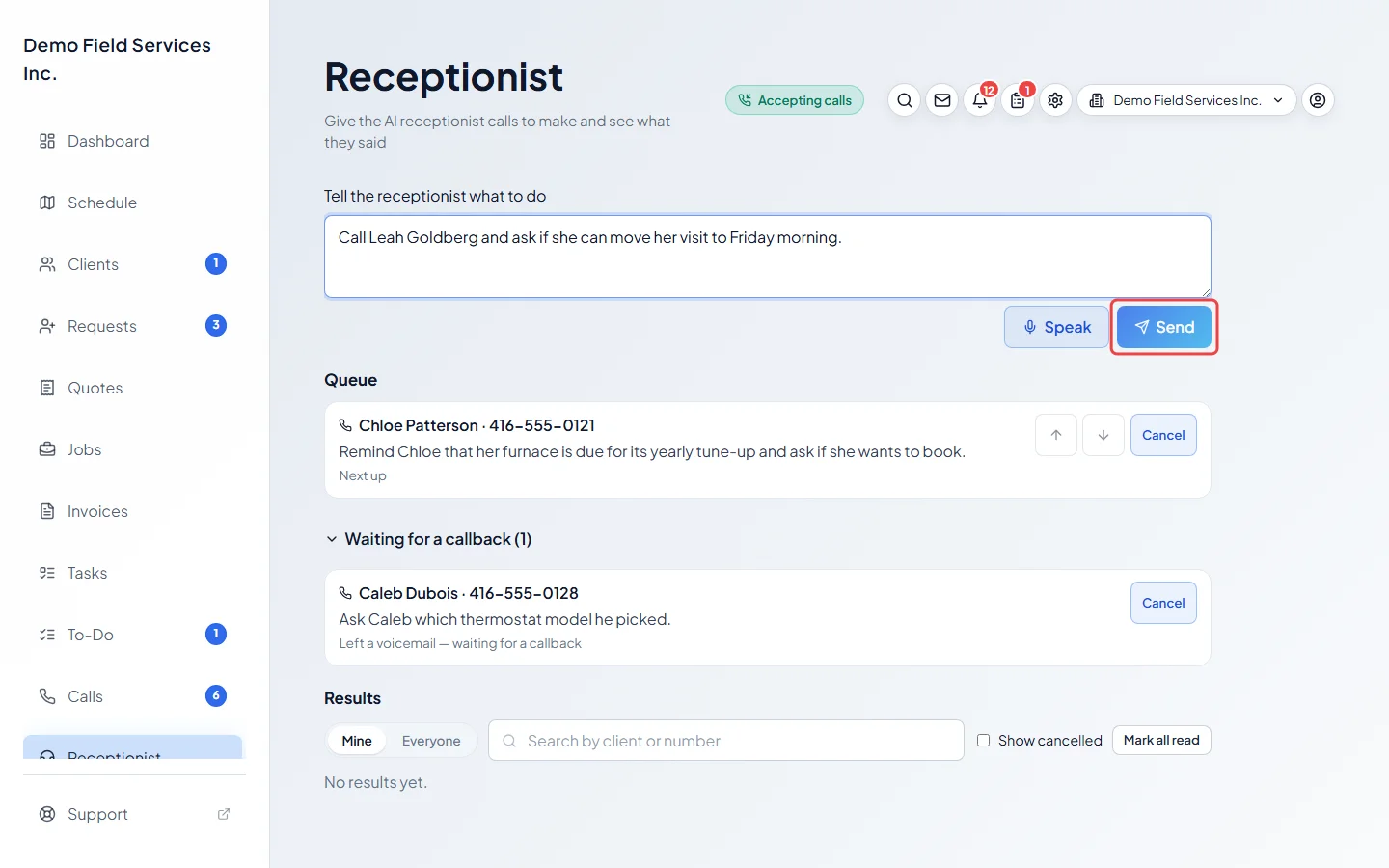This screenshot has height=868, width=1389.
Task: Show cancelled results checkbox
Action: tap(983, 741)
